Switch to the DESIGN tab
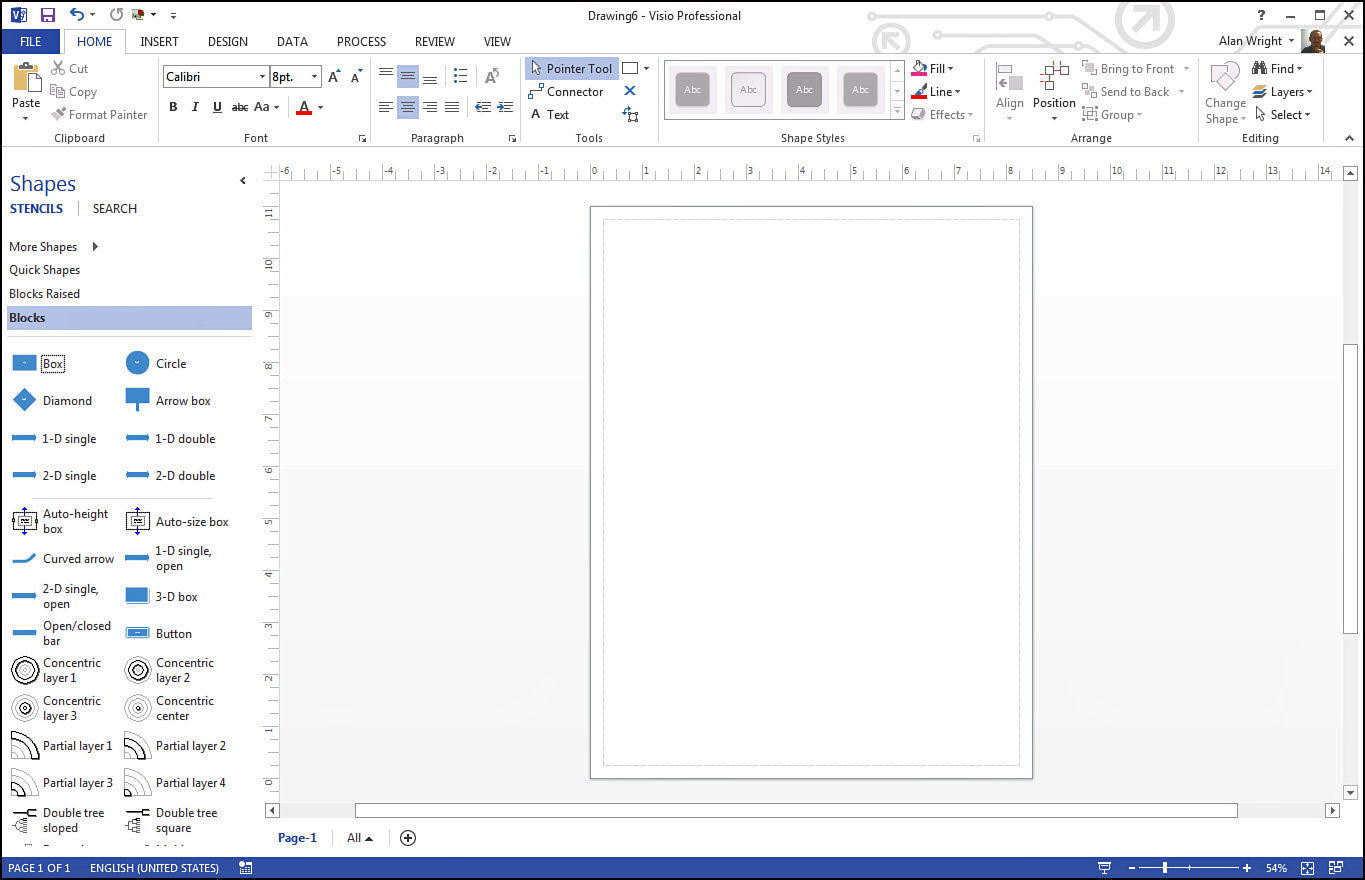This screenshot has width=1365, height=880. [228, 41]
